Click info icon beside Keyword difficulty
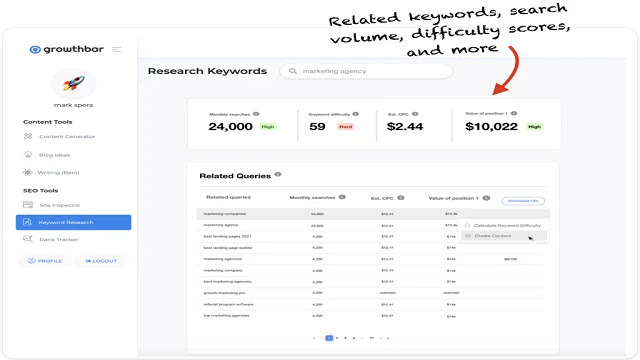Viewport: 640px width, 360px height. pyautogui.click(x=356, y=114)
